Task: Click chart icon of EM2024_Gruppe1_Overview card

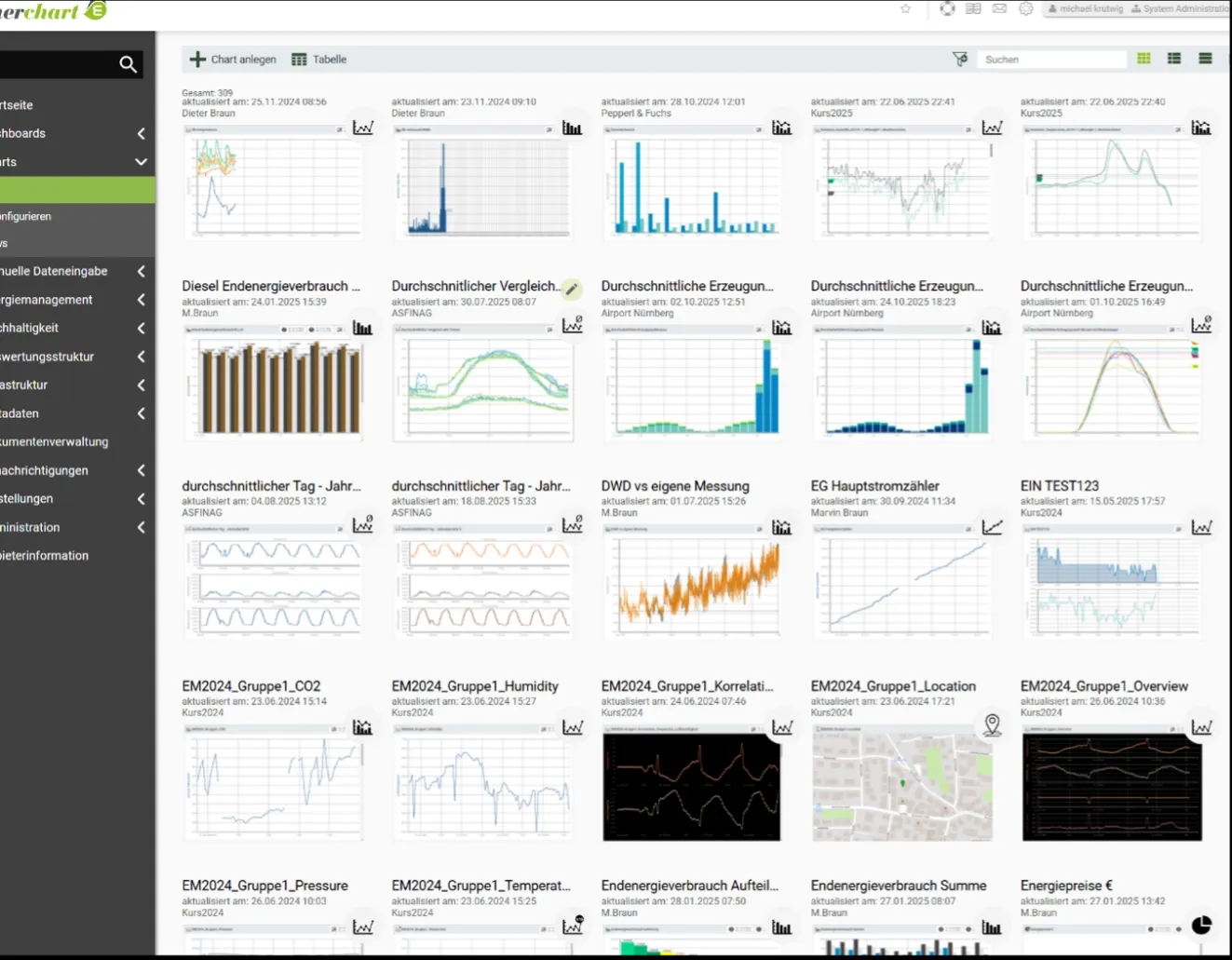Action: (1201, 727)
